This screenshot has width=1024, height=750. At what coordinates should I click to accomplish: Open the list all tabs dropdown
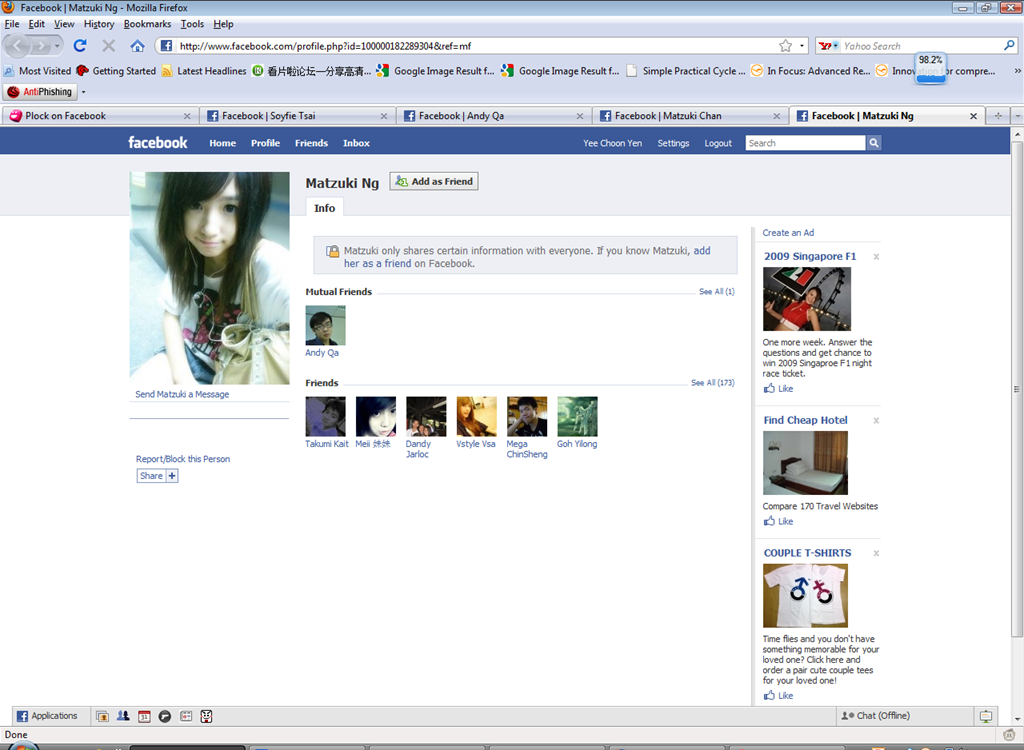pos(1017,116)
